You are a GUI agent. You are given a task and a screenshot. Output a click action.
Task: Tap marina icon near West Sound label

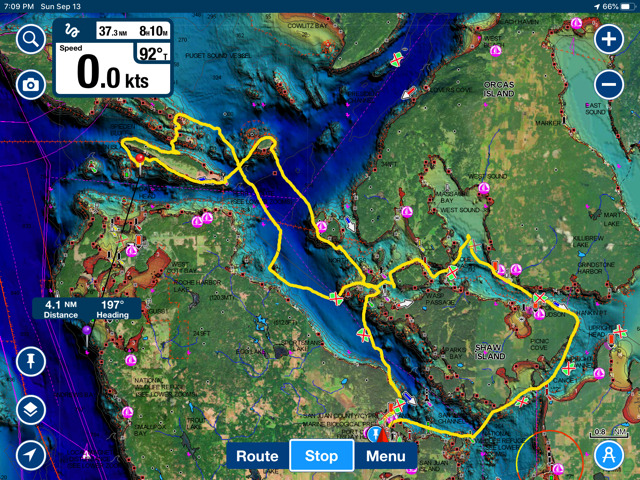tap(484, 188)
